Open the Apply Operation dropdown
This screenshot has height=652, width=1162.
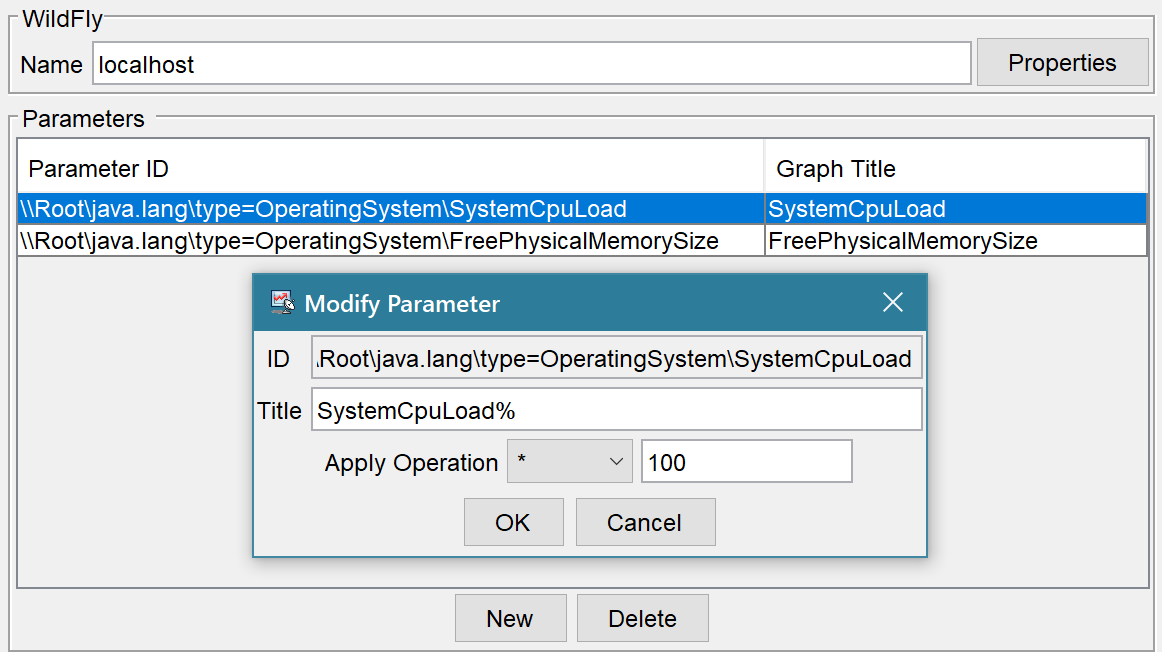point(569,462)
